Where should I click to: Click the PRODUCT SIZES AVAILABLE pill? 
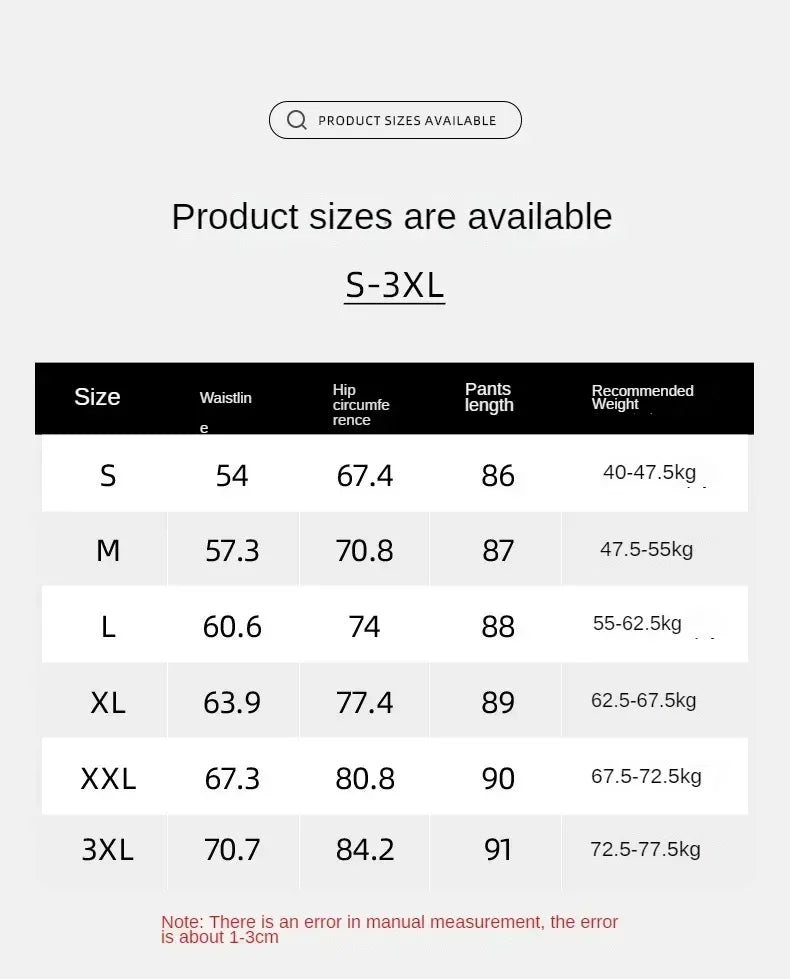coord(395,120)
